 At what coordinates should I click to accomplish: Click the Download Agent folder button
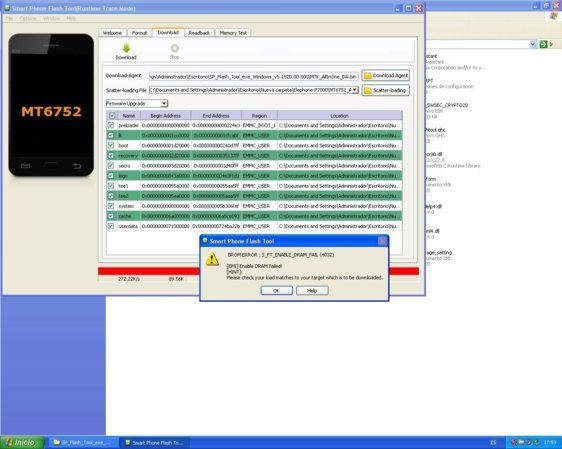[x=386, y=76]
